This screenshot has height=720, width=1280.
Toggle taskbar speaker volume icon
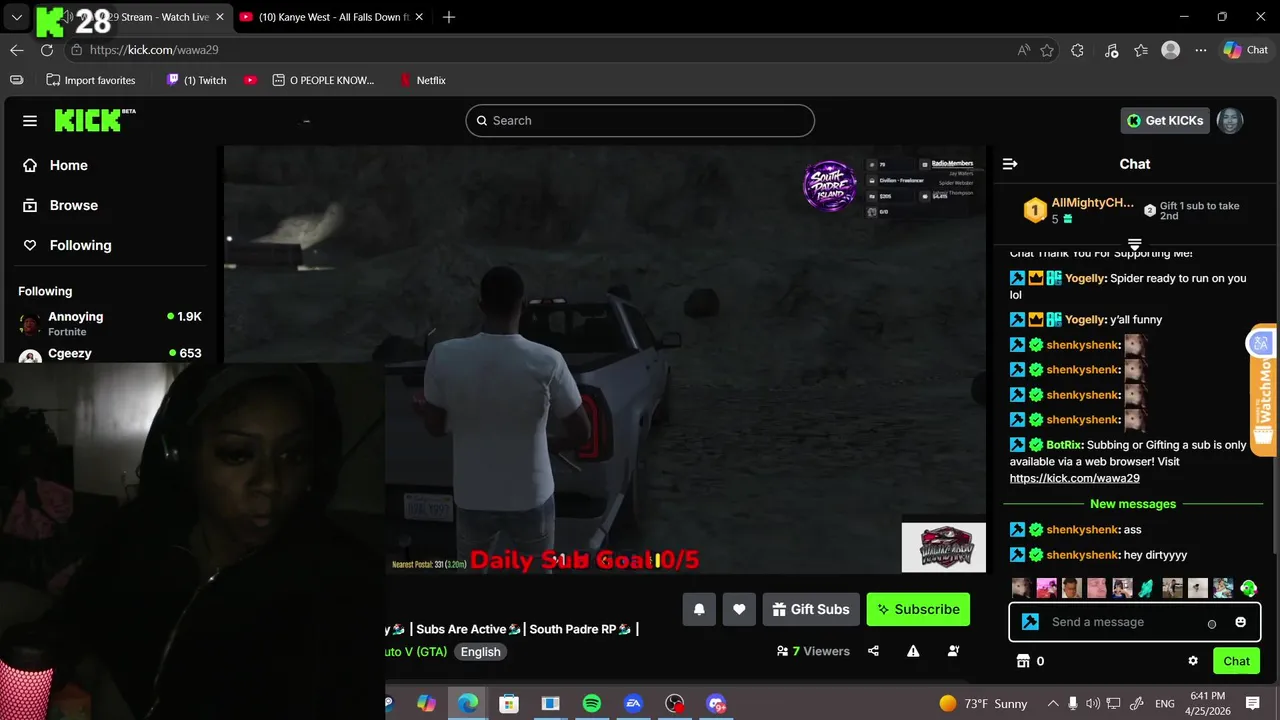[x=1093, y=703]
